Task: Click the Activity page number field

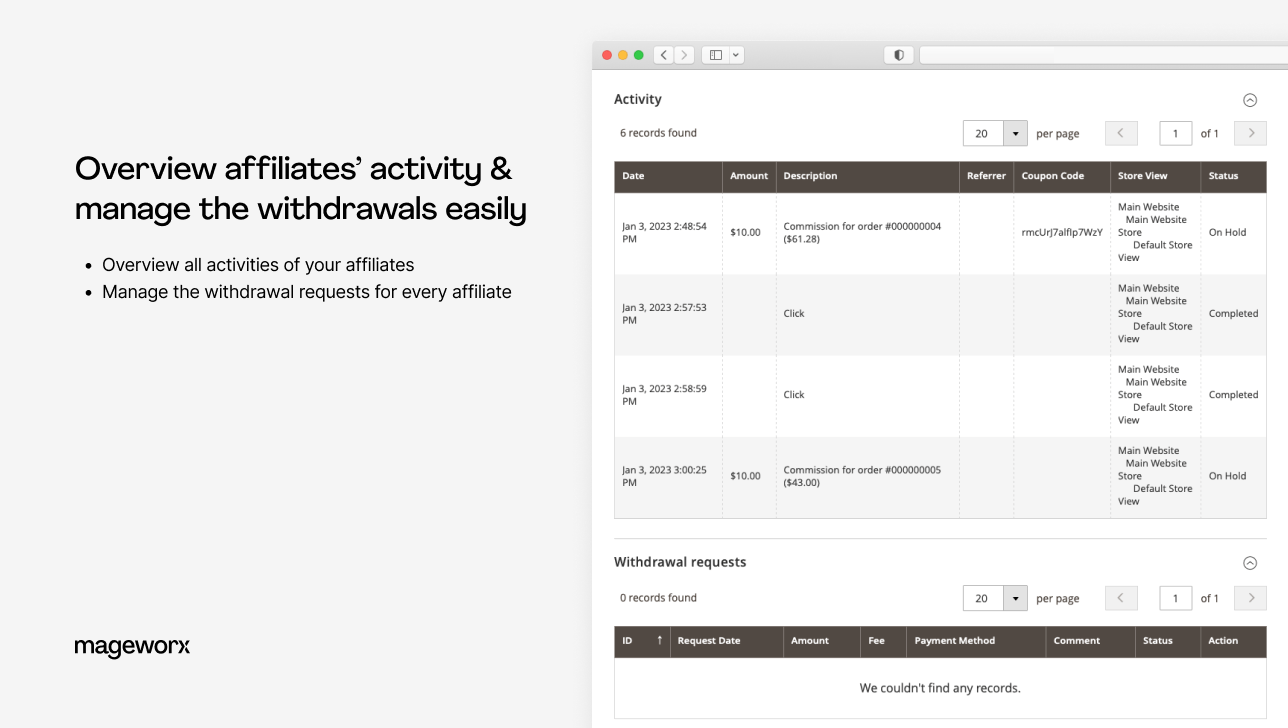Action: (1175, 133)
